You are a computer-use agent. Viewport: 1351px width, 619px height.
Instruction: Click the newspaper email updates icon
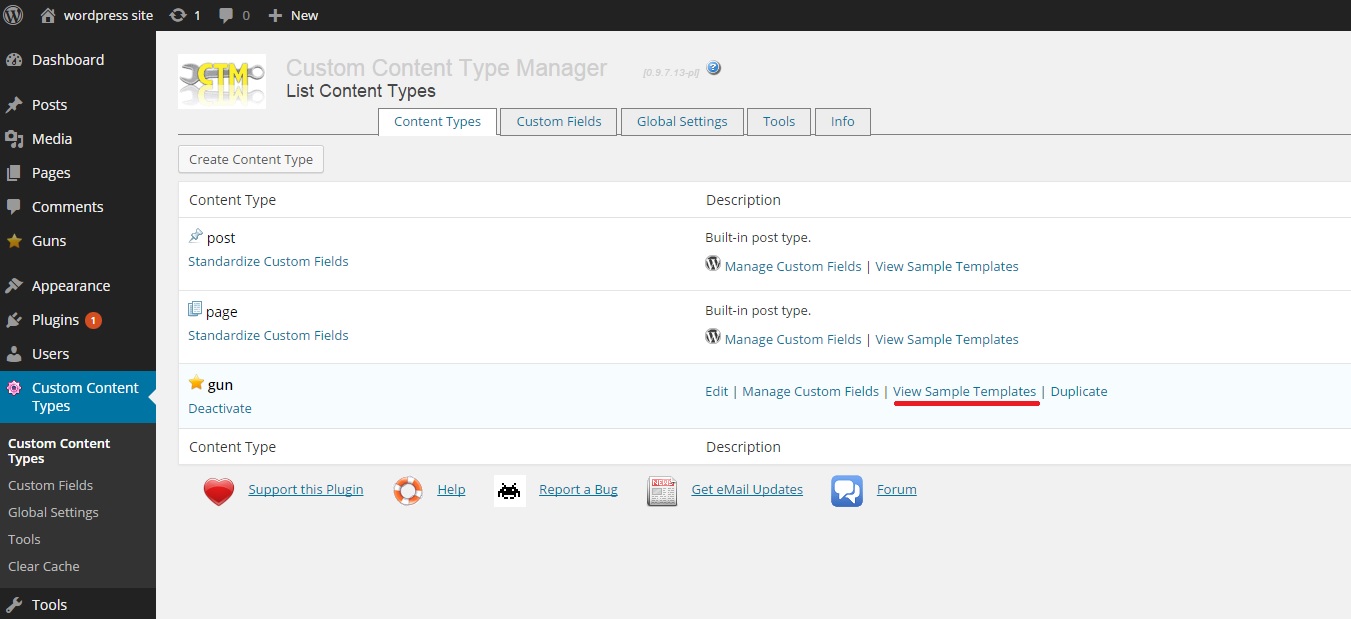pyautogui.click(x=662, y=491)
